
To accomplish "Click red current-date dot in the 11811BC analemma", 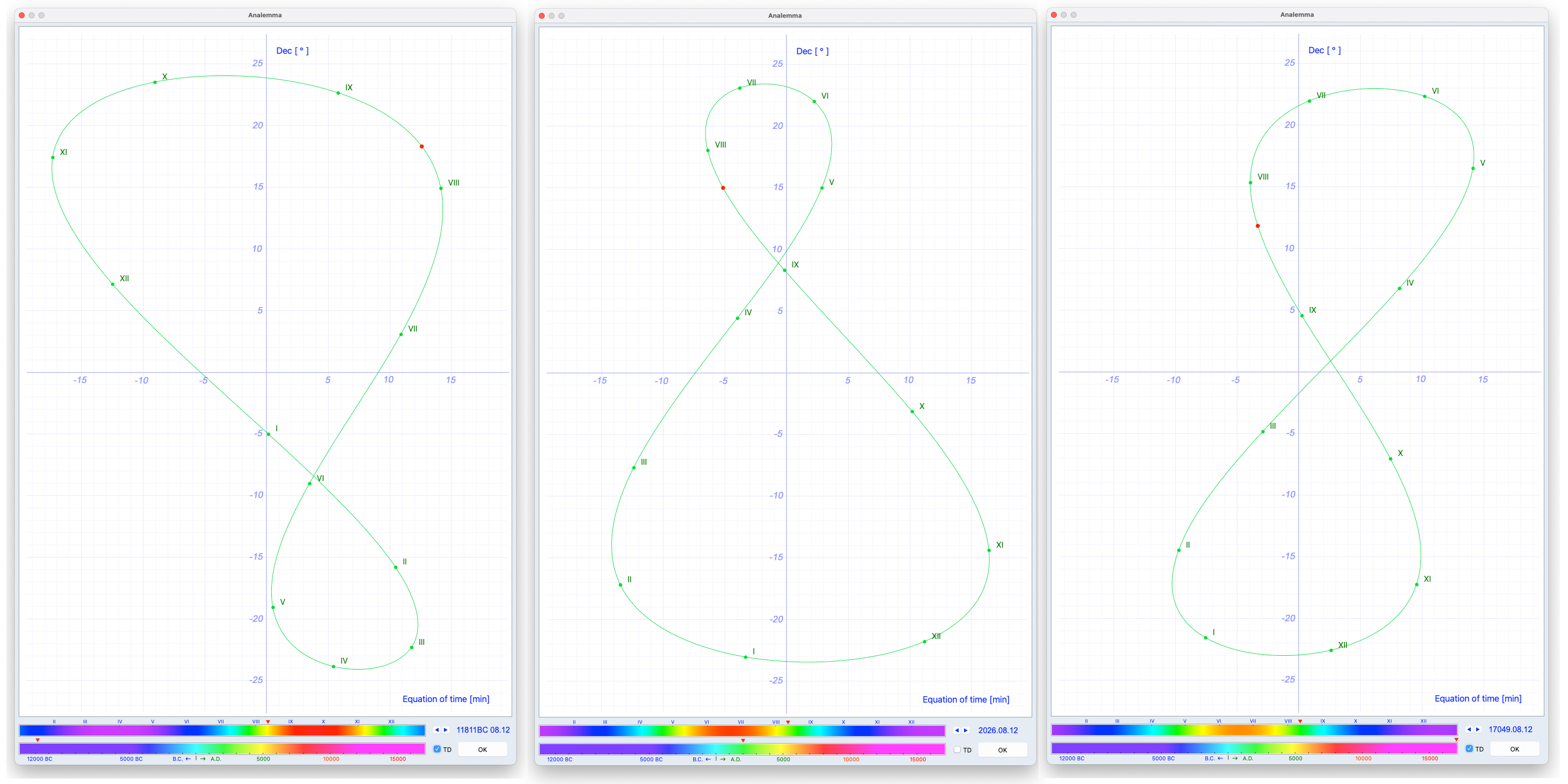I will click(x=422, y=147).
